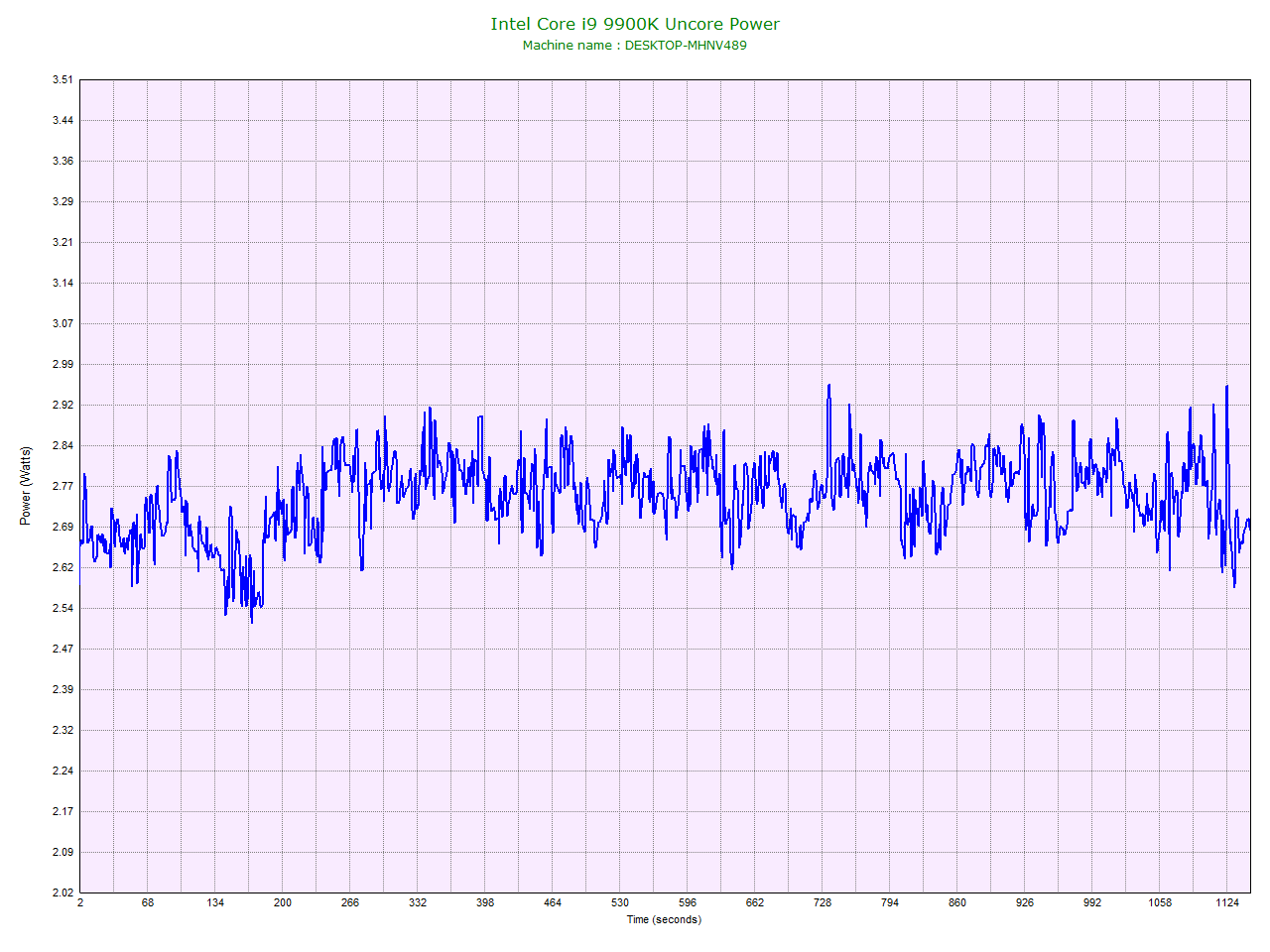Click the time axis label 926
Viewport: 1270px width, 952px height.
pos(1025,903)
